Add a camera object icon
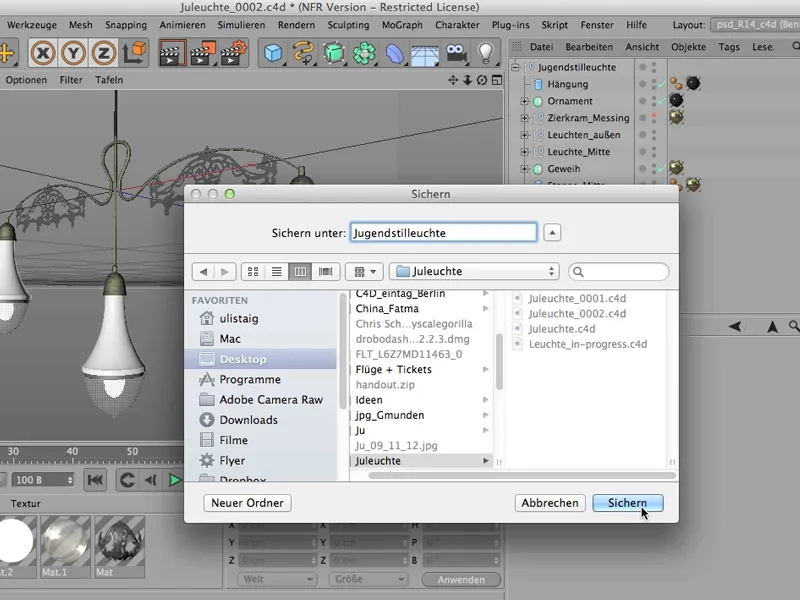Viewport: 800px width, 600px height. point(456,53)
